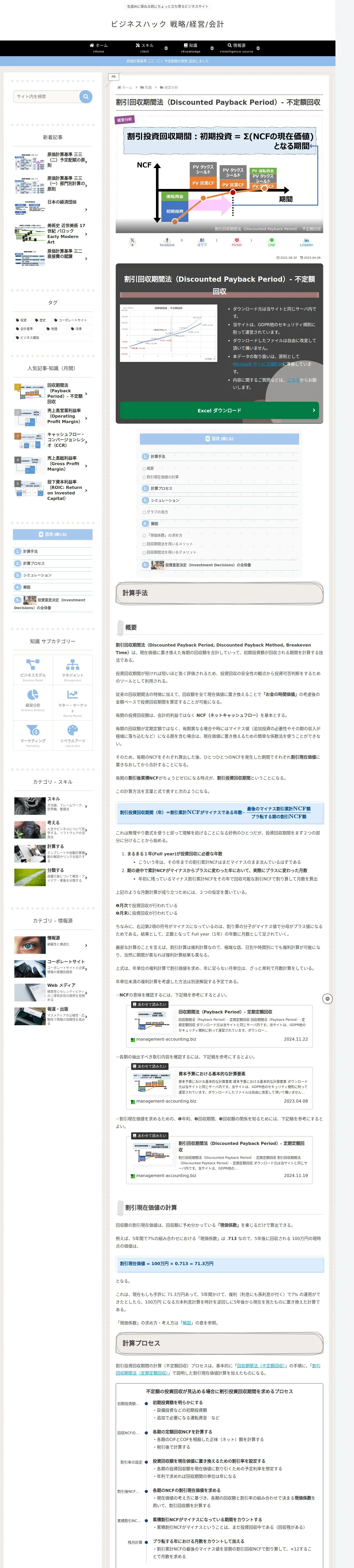The image size is (354, 1568).
Task: Open info category Web メディア
Action: point(53,992)
